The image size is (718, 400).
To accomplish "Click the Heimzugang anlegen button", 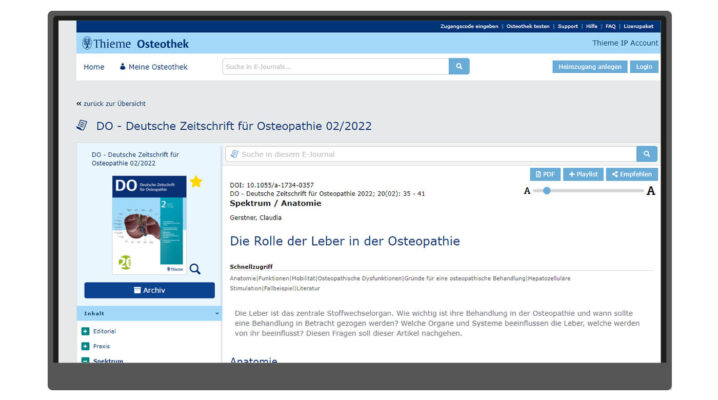I will pos(590,67).
